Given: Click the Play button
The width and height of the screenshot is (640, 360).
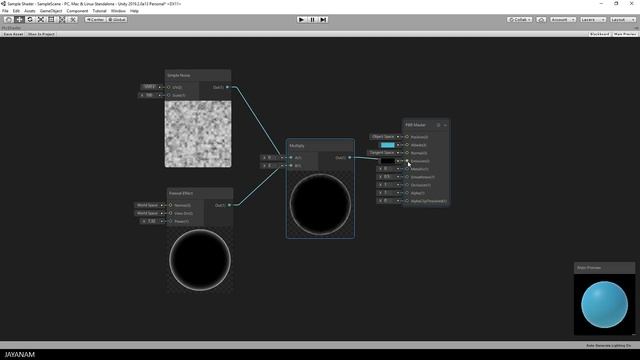Looking at the screenshot, I should (x=301, y=20).
